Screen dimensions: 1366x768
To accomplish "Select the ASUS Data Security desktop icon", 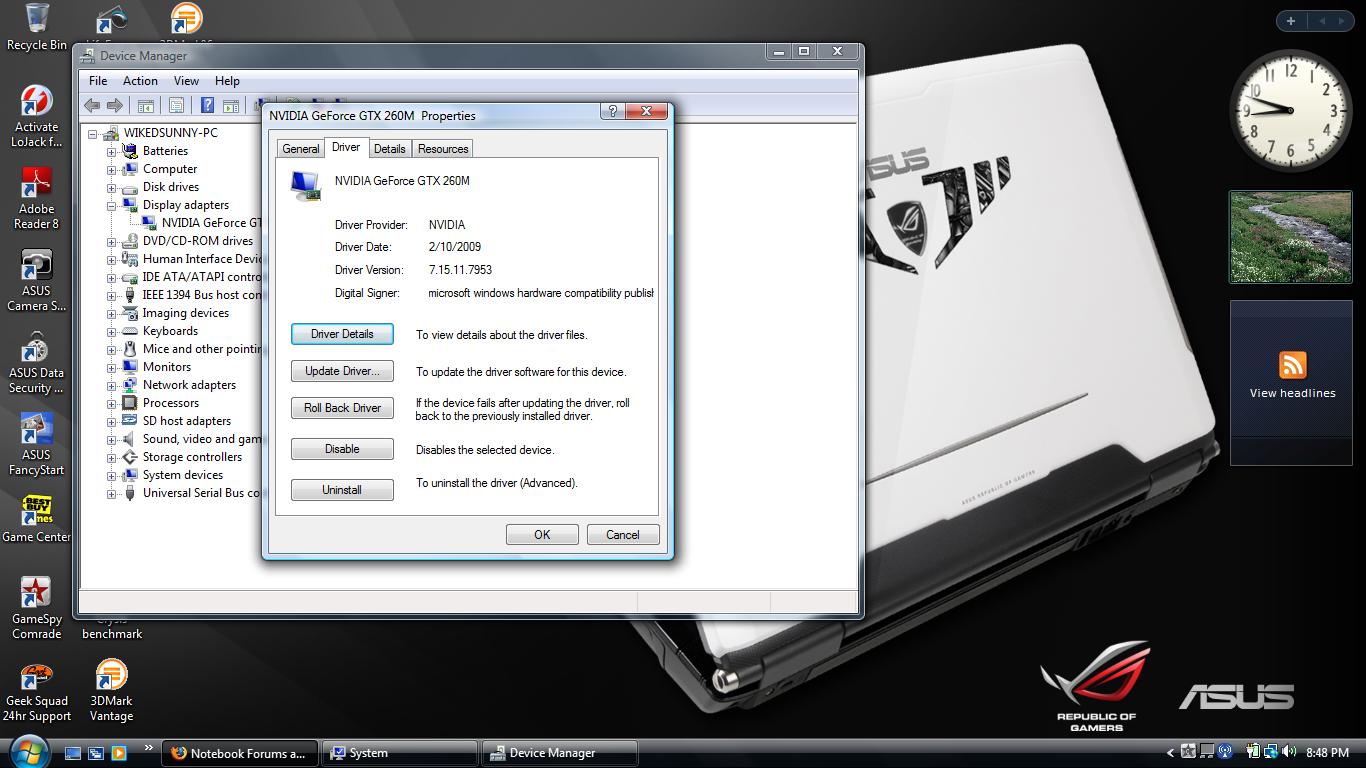I will click(37, 363).
